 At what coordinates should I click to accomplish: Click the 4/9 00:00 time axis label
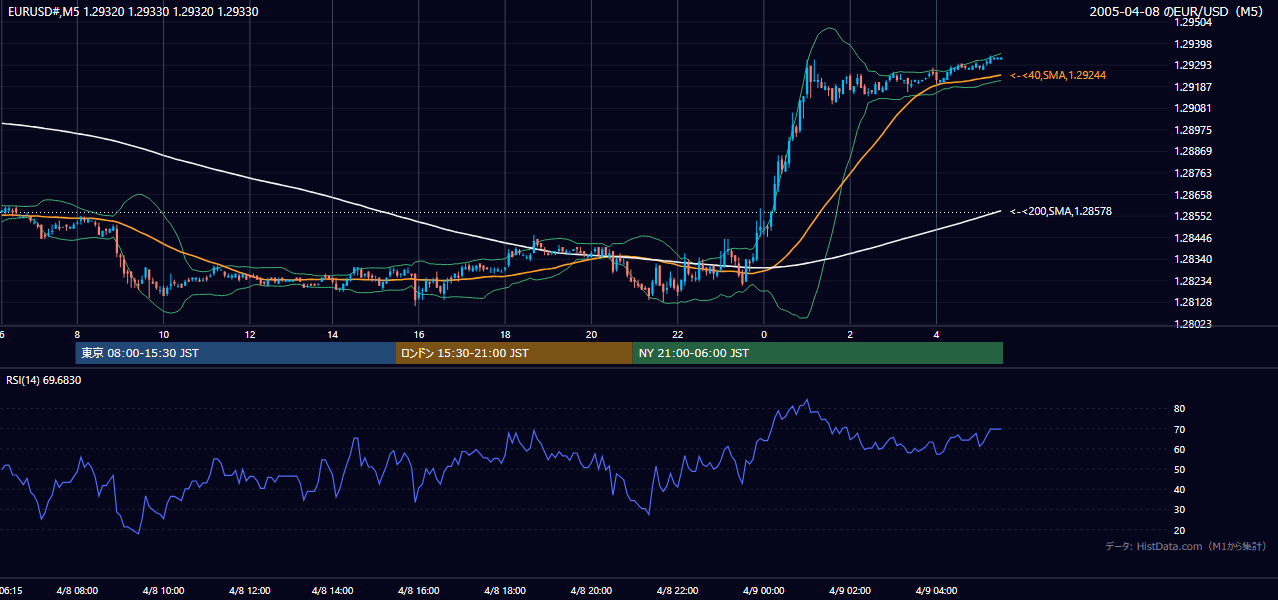763,590
